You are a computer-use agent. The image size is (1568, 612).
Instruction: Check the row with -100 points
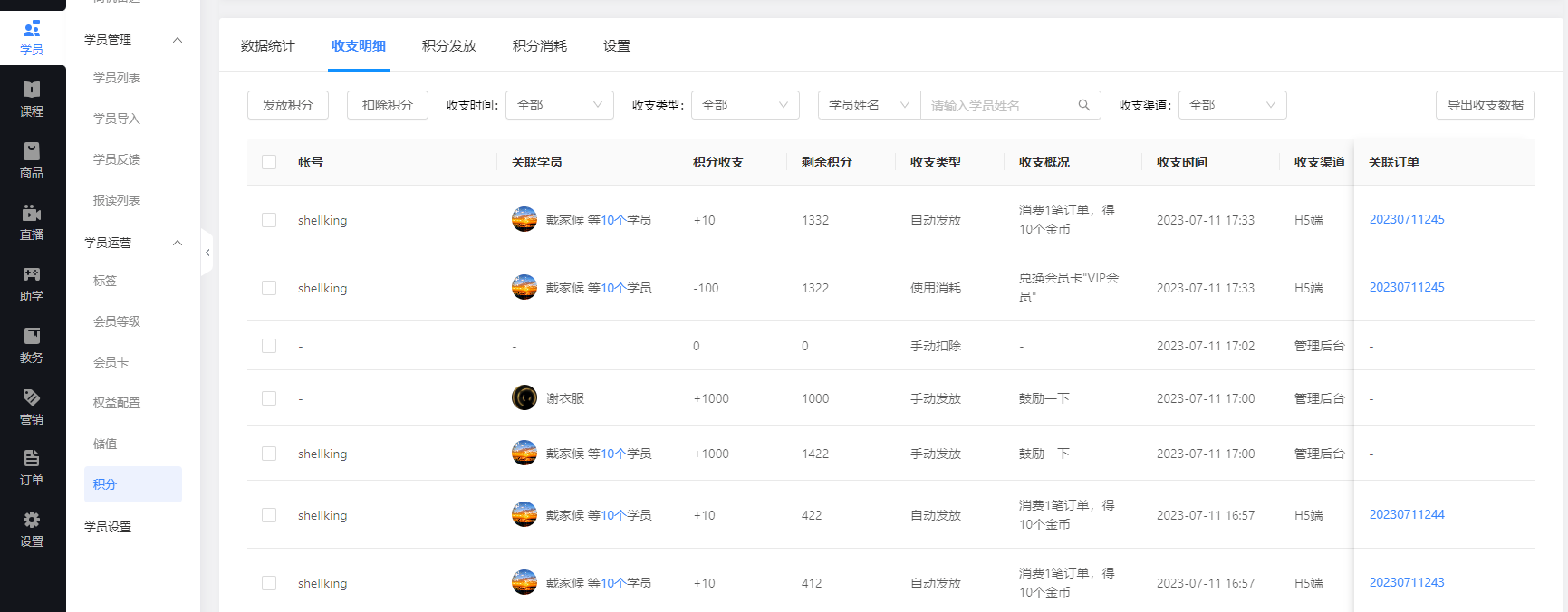[x=269, y=288]
